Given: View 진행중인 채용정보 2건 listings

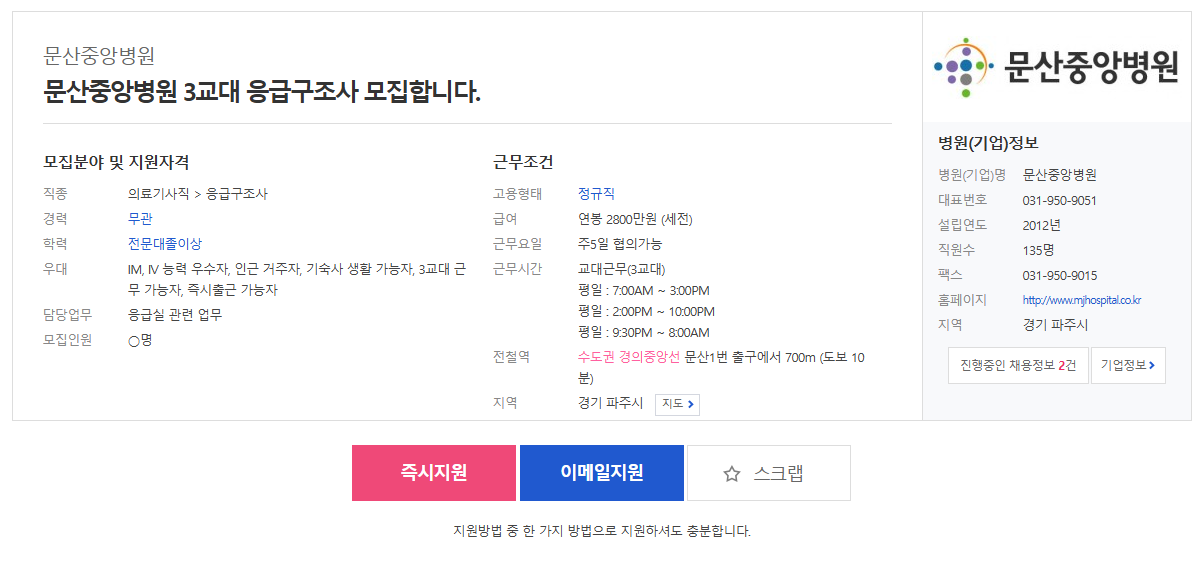Looking at the screenshot, I should point(1018,366).
